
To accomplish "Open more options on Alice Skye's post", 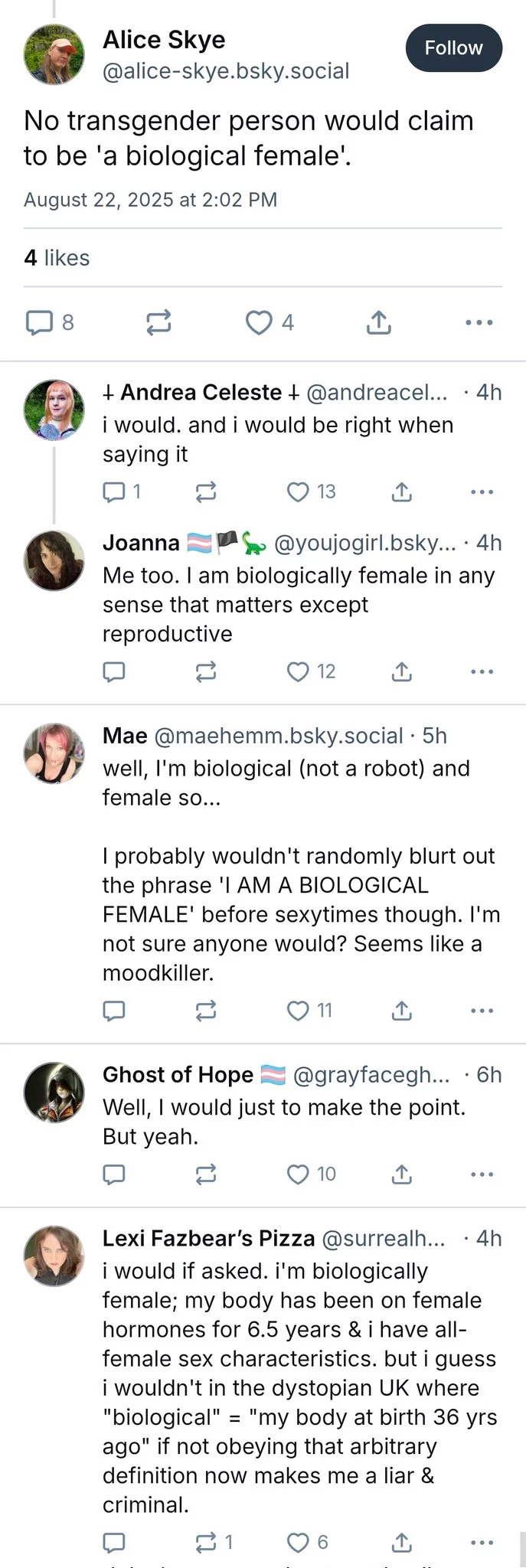I will 479,322.
